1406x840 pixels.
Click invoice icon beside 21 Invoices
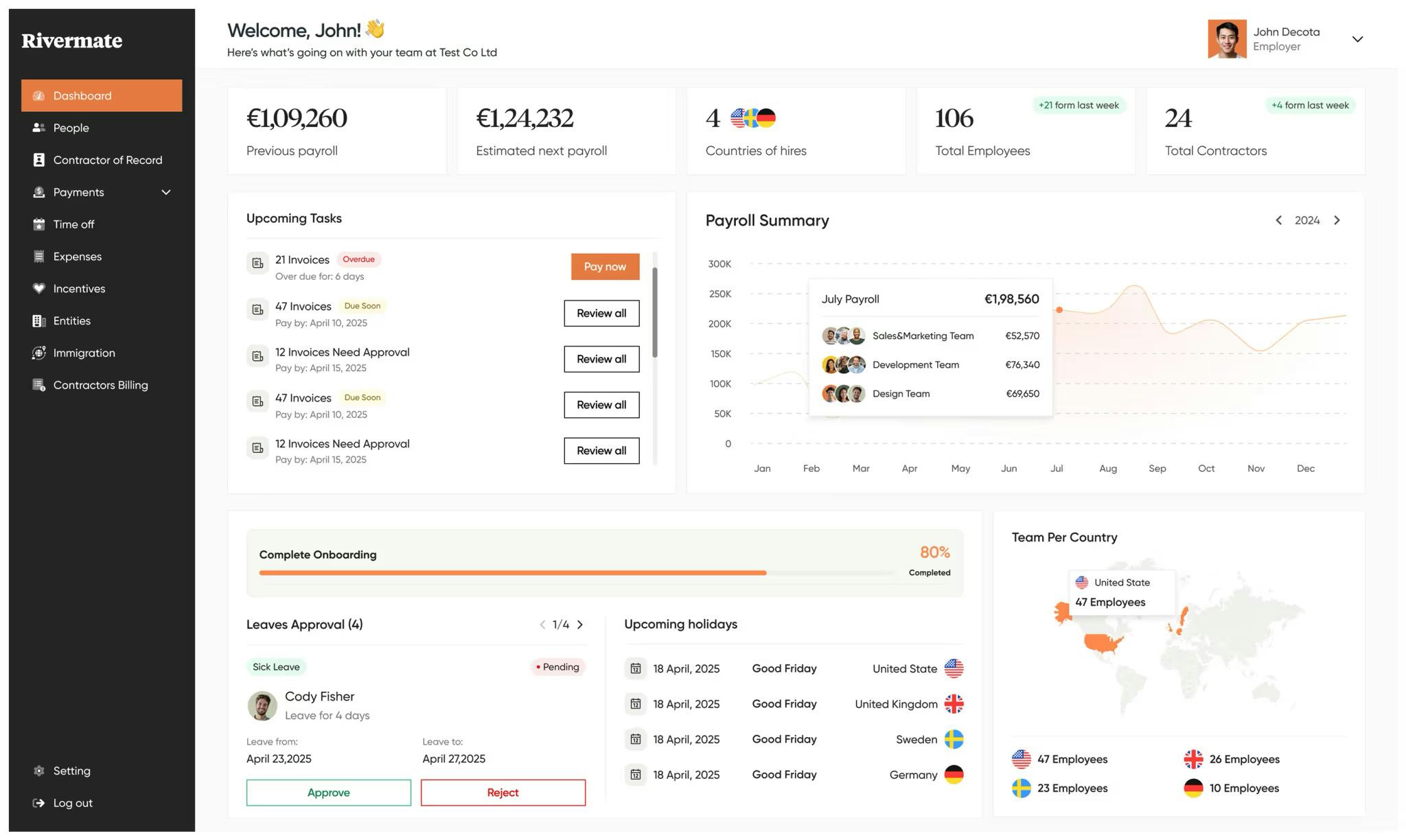(257, 263)
